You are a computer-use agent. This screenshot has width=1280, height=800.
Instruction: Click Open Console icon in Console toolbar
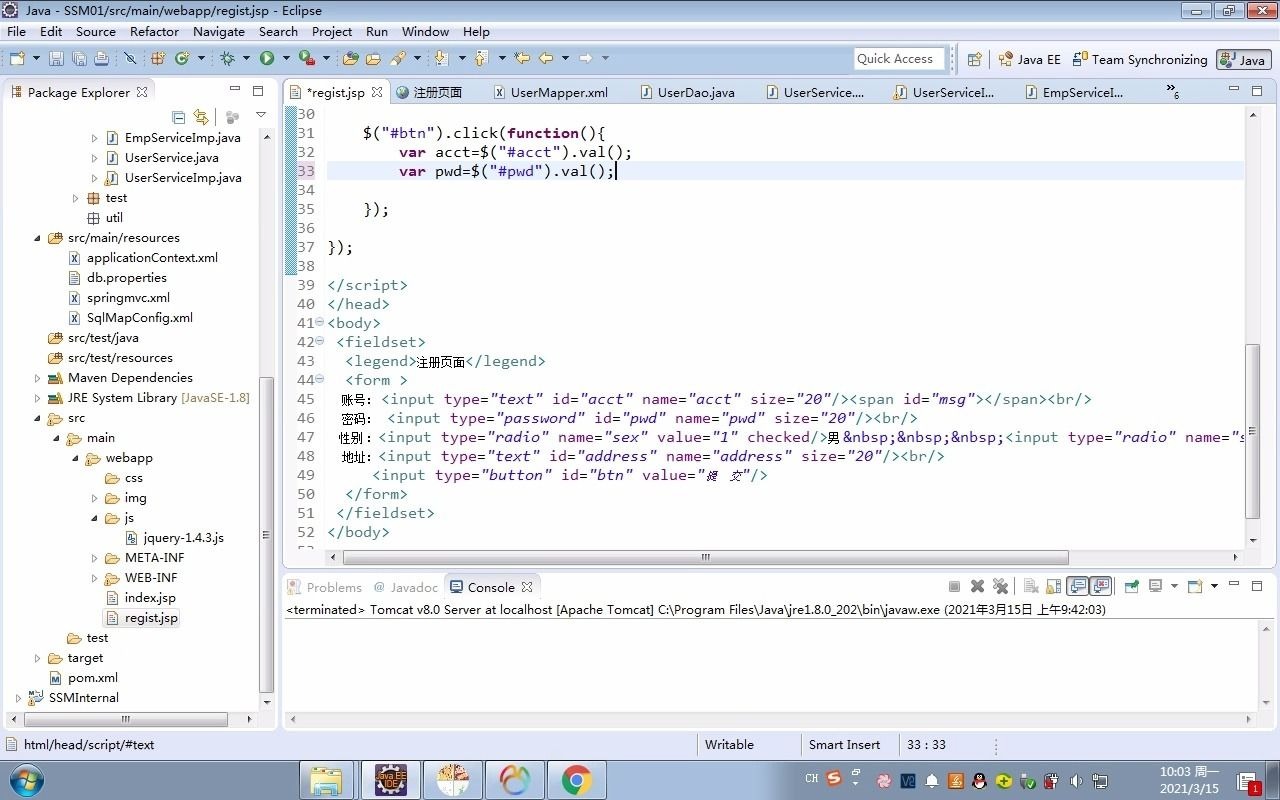click(1194, 586)
